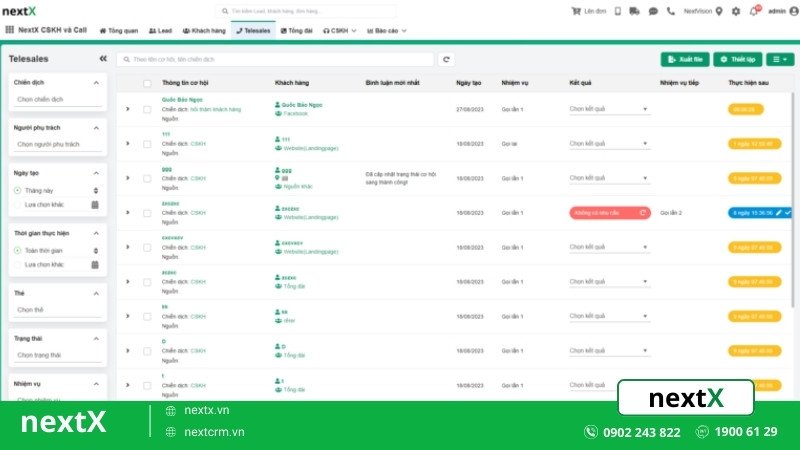Click pencil edit icon on blue time badge
The height and width of the screenshot is (450, 800).
[779, 213]
